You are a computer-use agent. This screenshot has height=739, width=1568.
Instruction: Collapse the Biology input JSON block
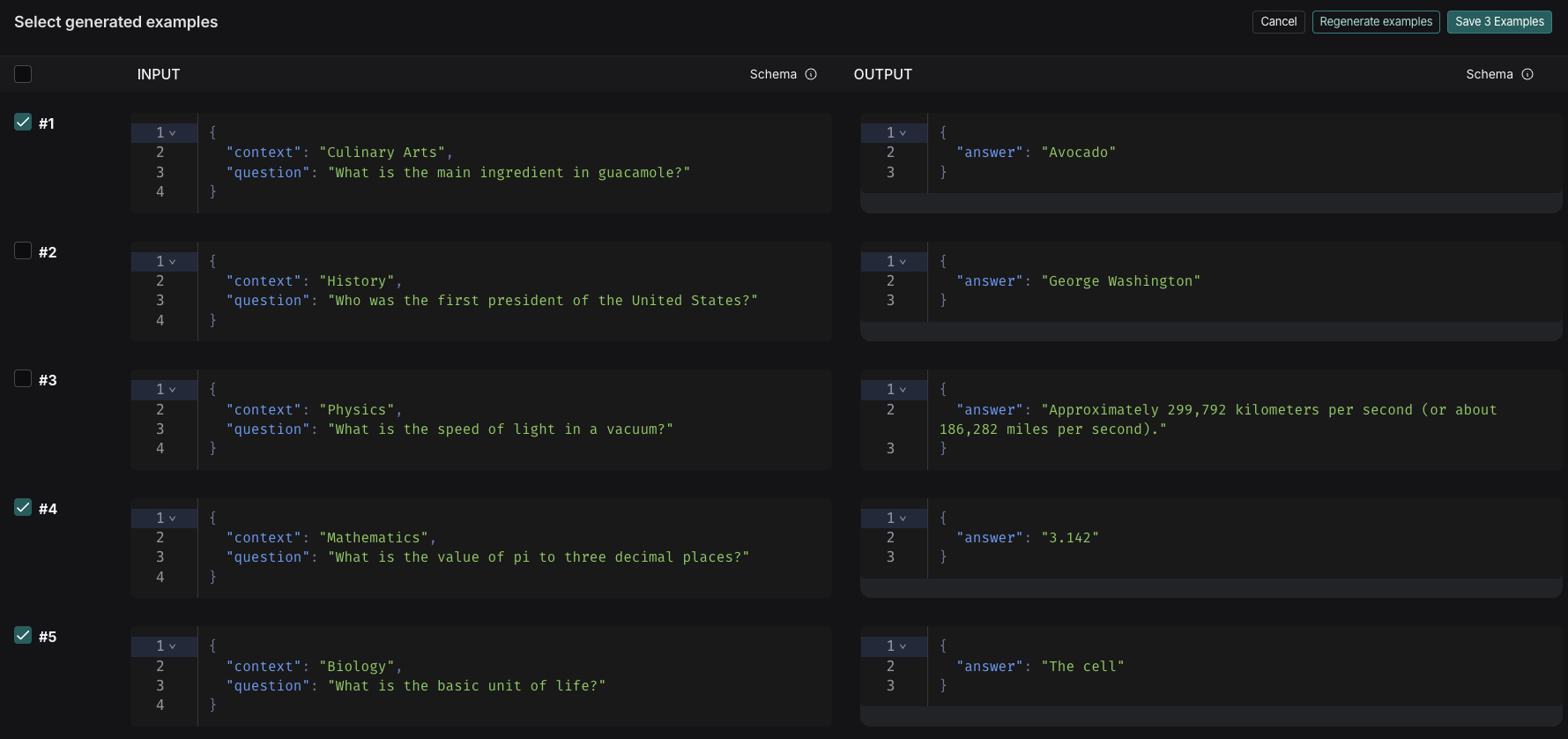173,646
